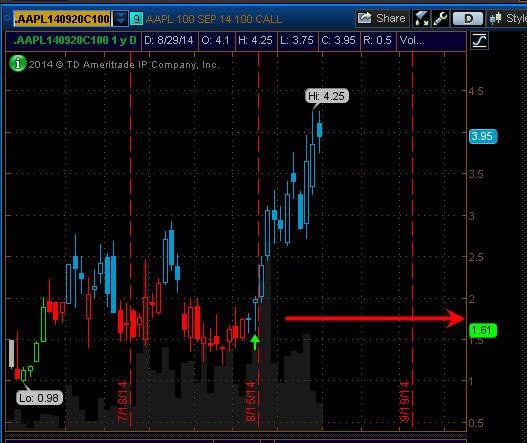Open the symbol dropdown arrow

coord(120,19)
